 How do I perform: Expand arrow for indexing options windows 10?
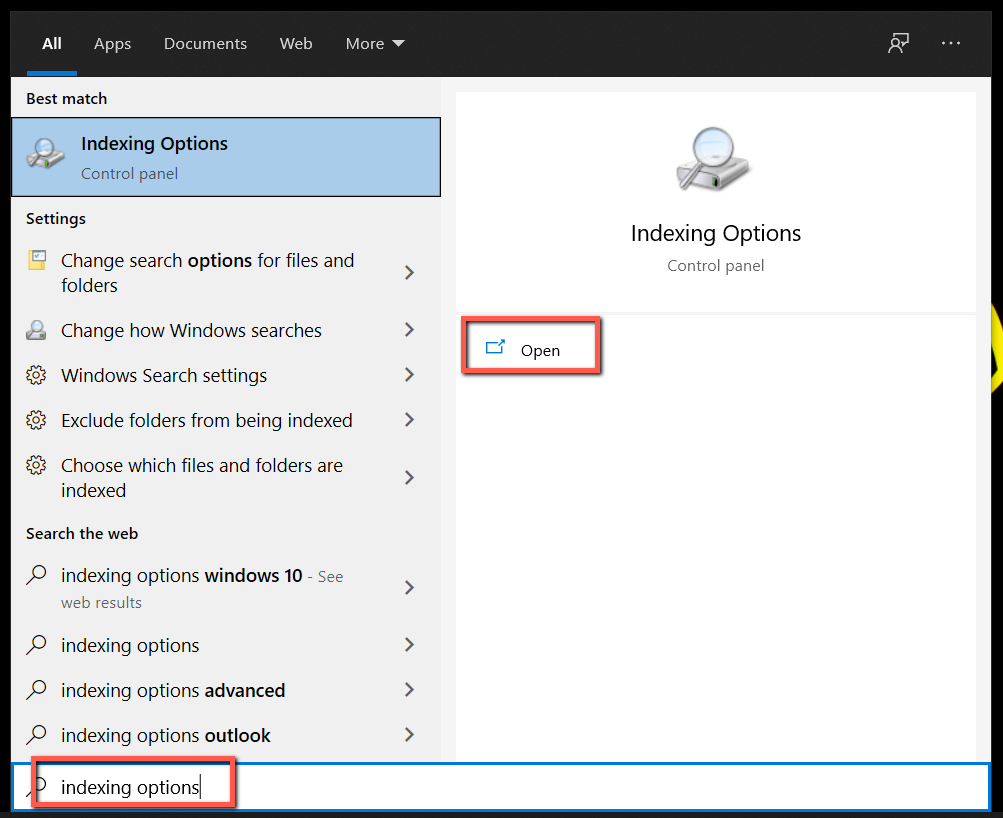[x=409, y=588]
